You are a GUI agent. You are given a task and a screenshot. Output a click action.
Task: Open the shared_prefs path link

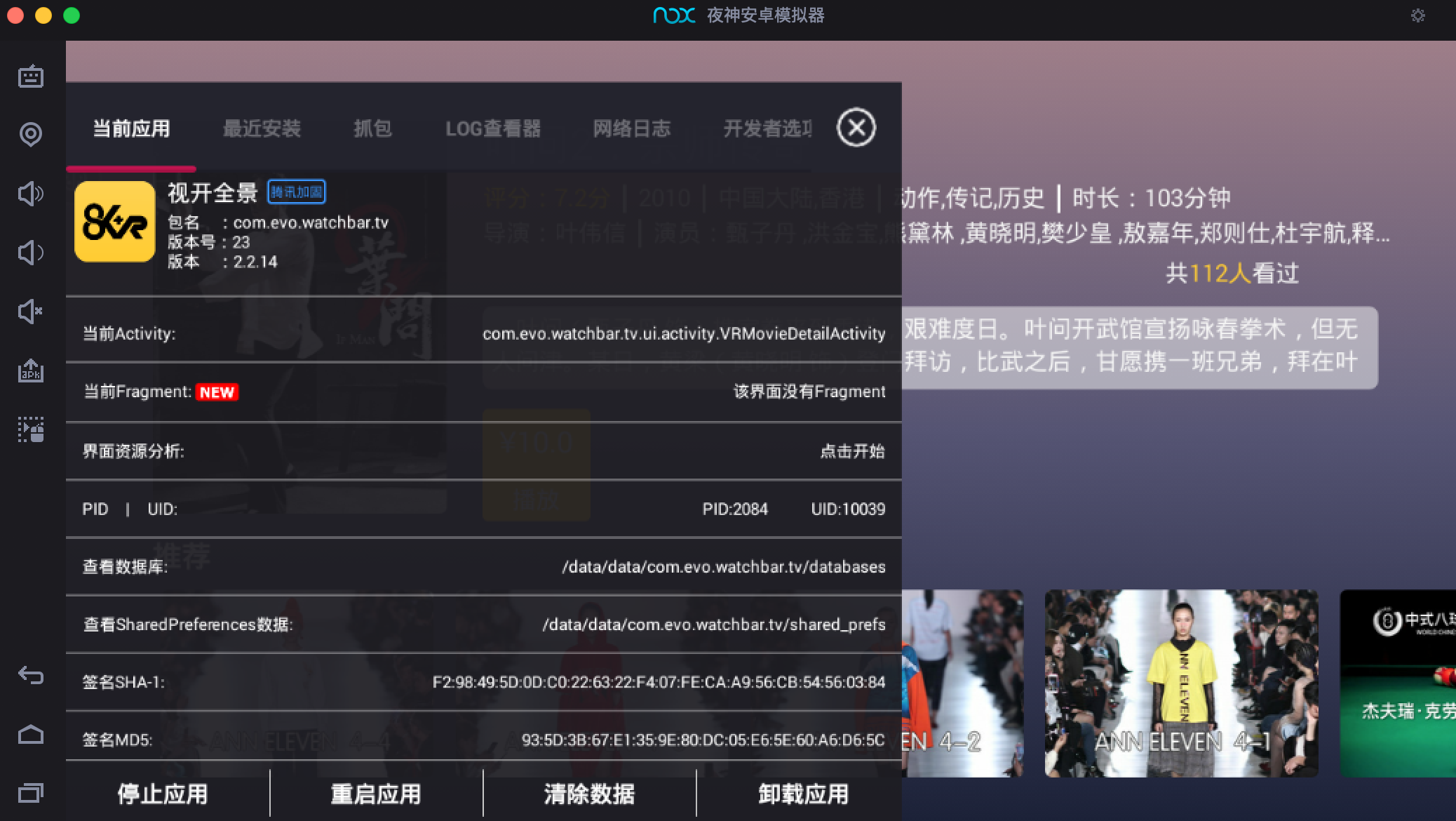(x=714, y=625)
